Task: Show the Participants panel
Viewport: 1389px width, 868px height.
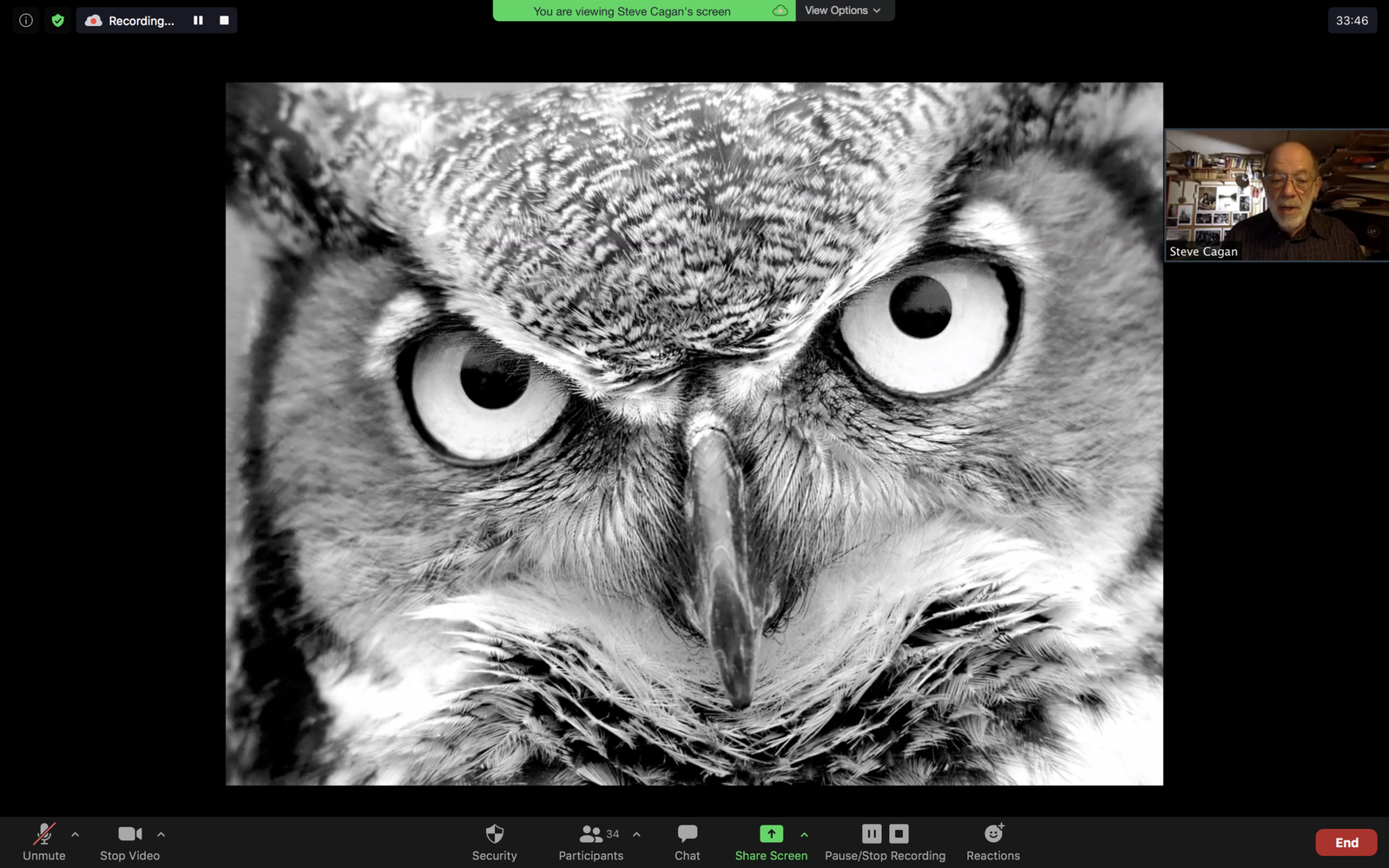Action: [x=590, y=841]
